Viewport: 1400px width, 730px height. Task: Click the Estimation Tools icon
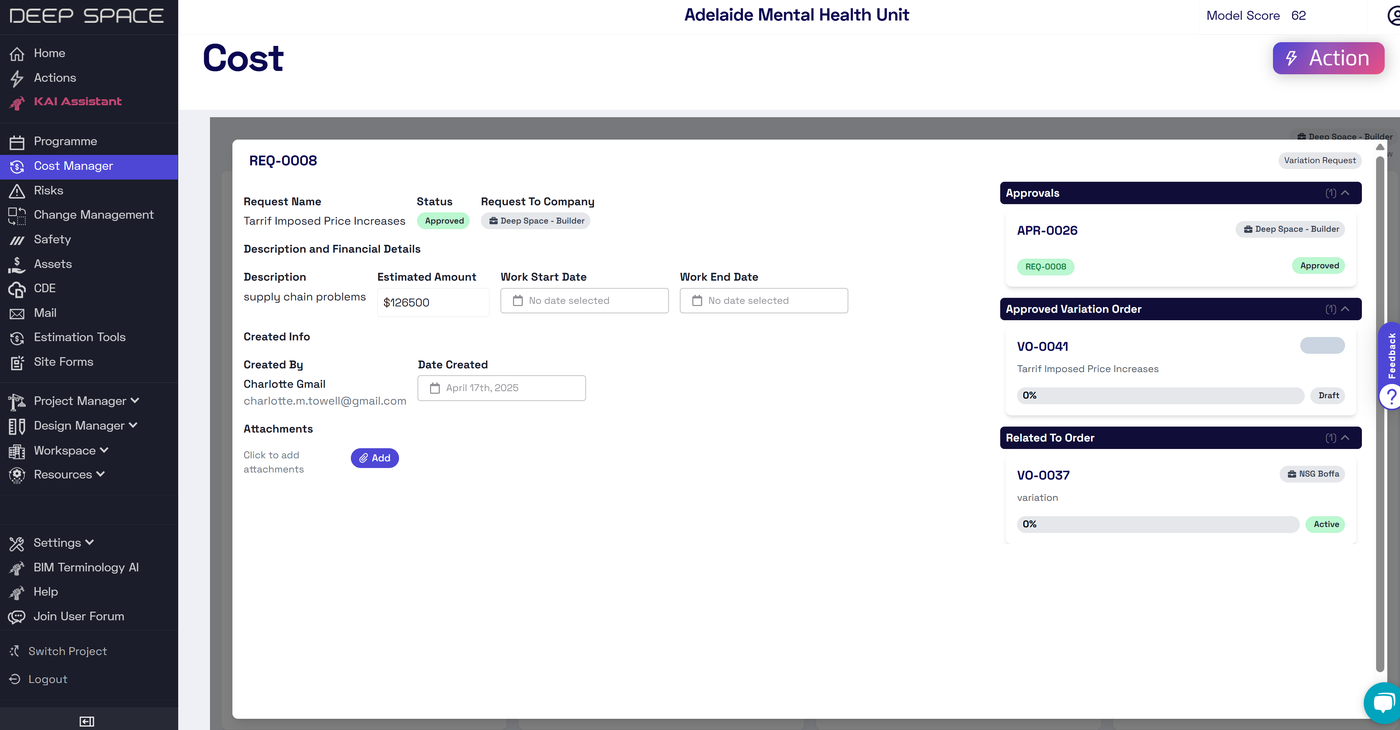click(17, 338)
